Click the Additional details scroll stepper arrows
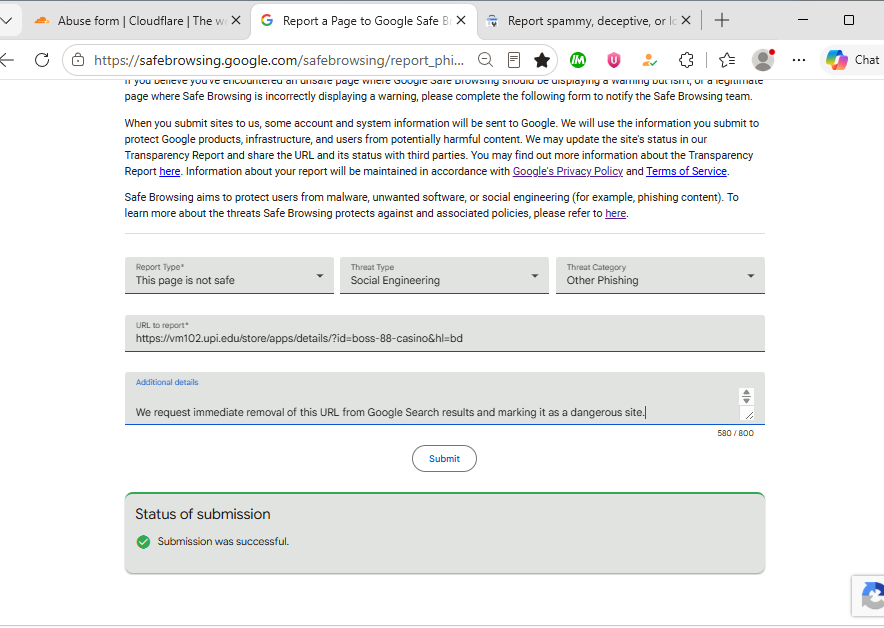 [746, 396]
